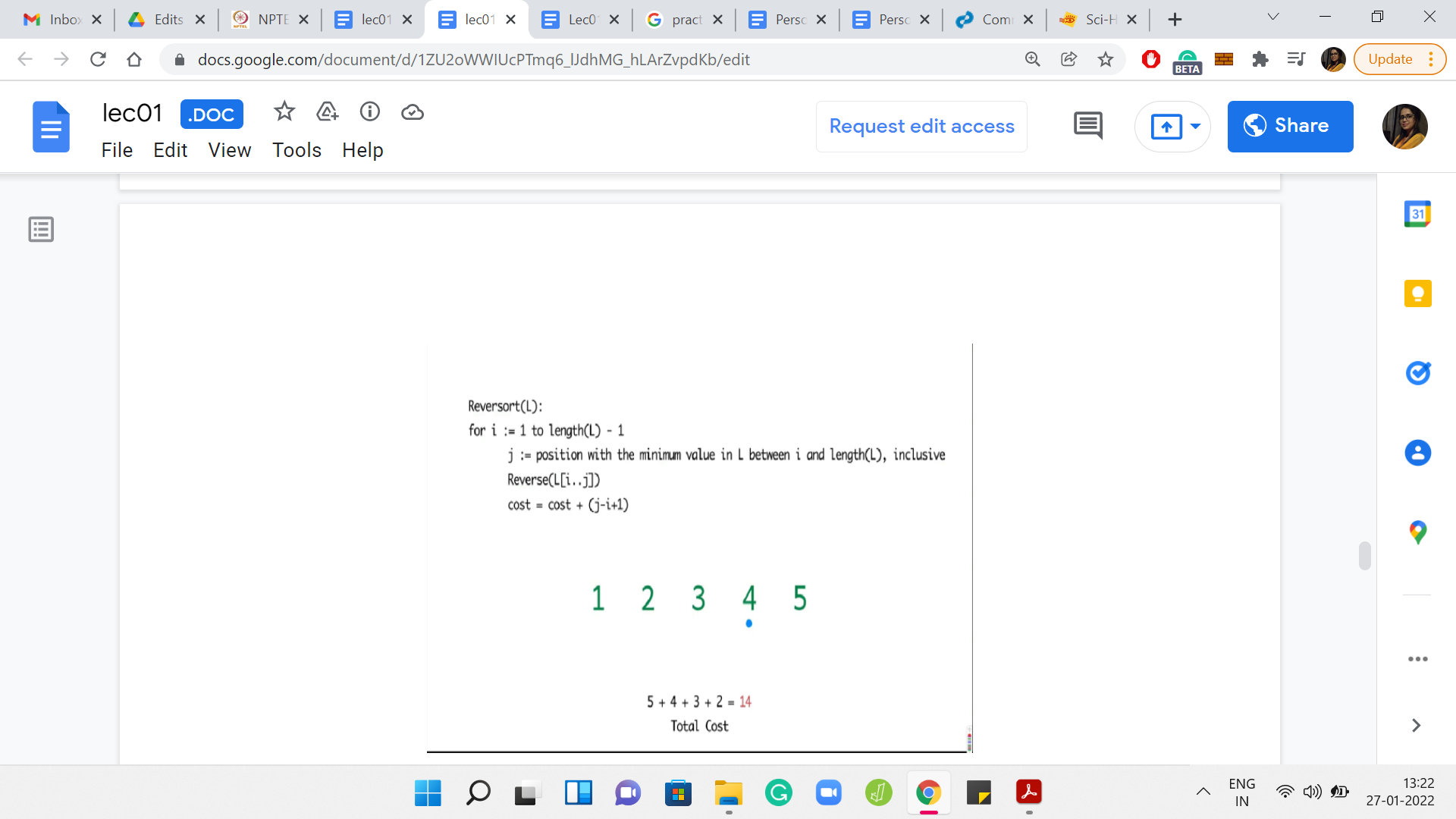1456x819 pixels.
Task: Open document info icon
Action: pyautogui.click(x=369, y=112)
